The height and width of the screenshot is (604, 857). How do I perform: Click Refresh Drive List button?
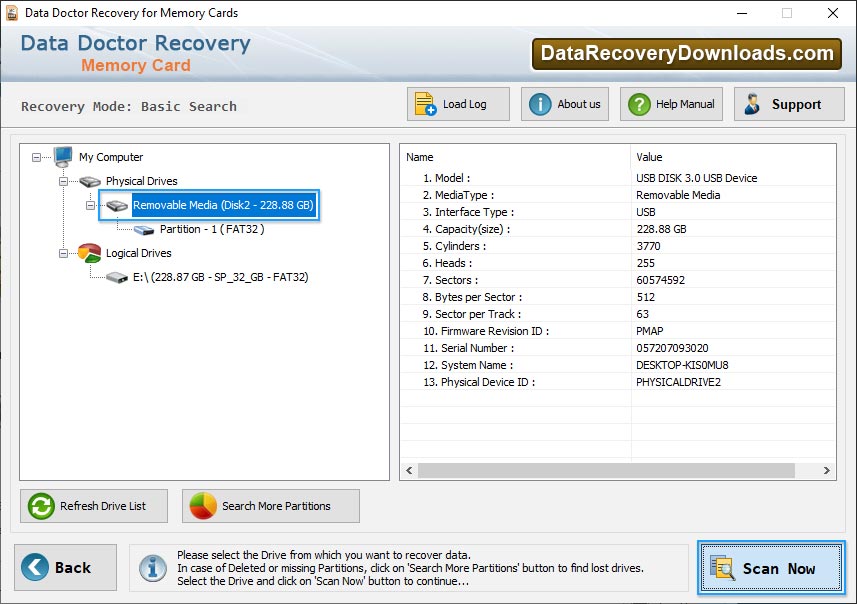click(94, 506)
